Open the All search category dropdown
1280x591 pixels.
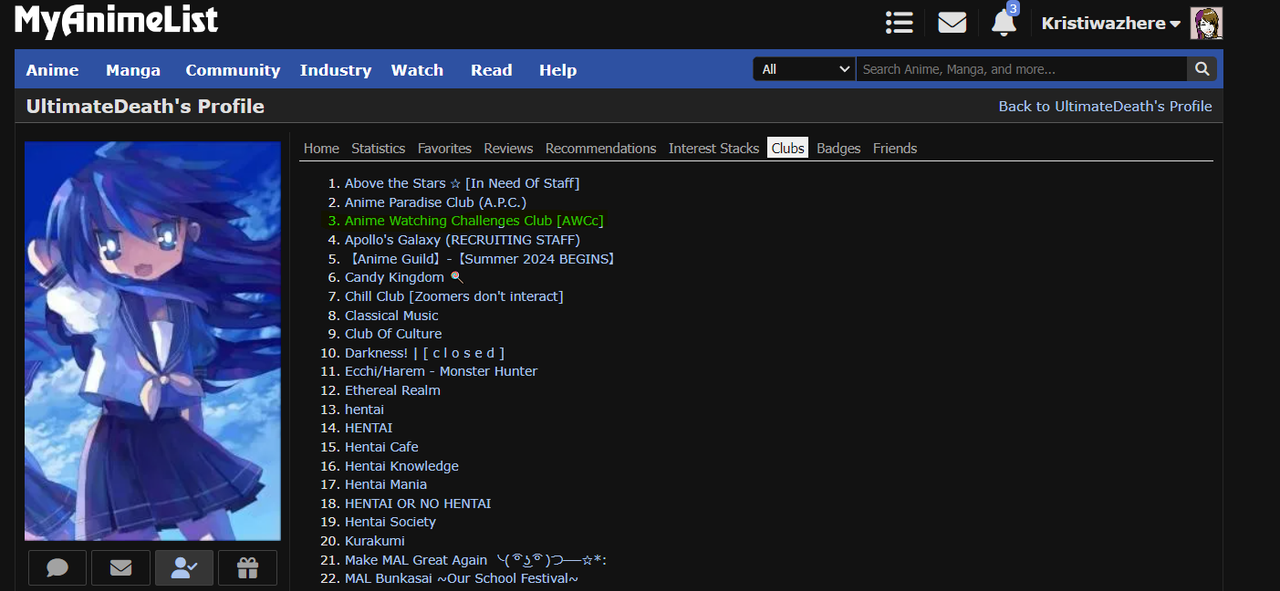click(x=804, y=69)
